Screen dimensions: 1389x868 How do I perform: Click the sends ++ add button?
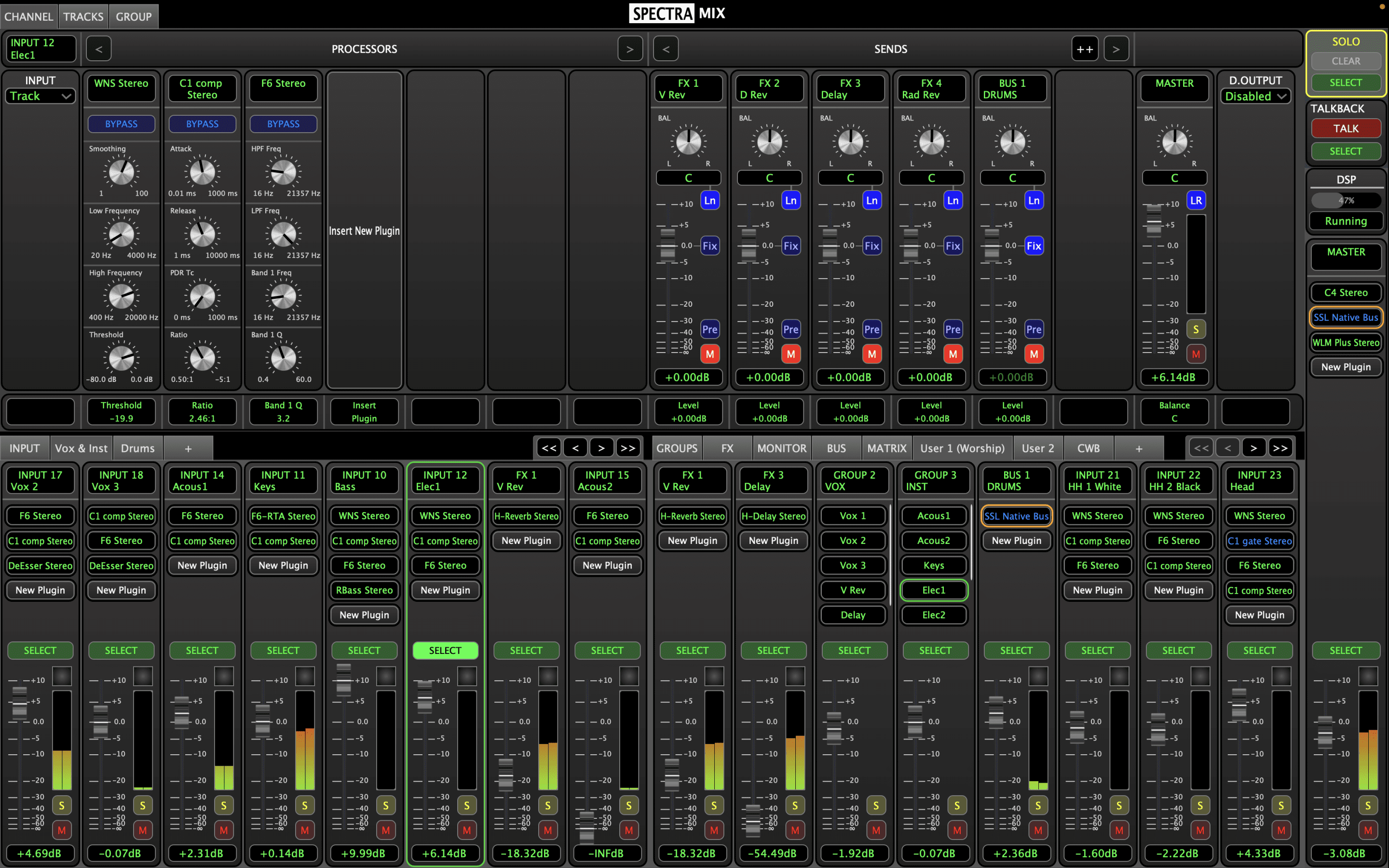coord(1084,49)
